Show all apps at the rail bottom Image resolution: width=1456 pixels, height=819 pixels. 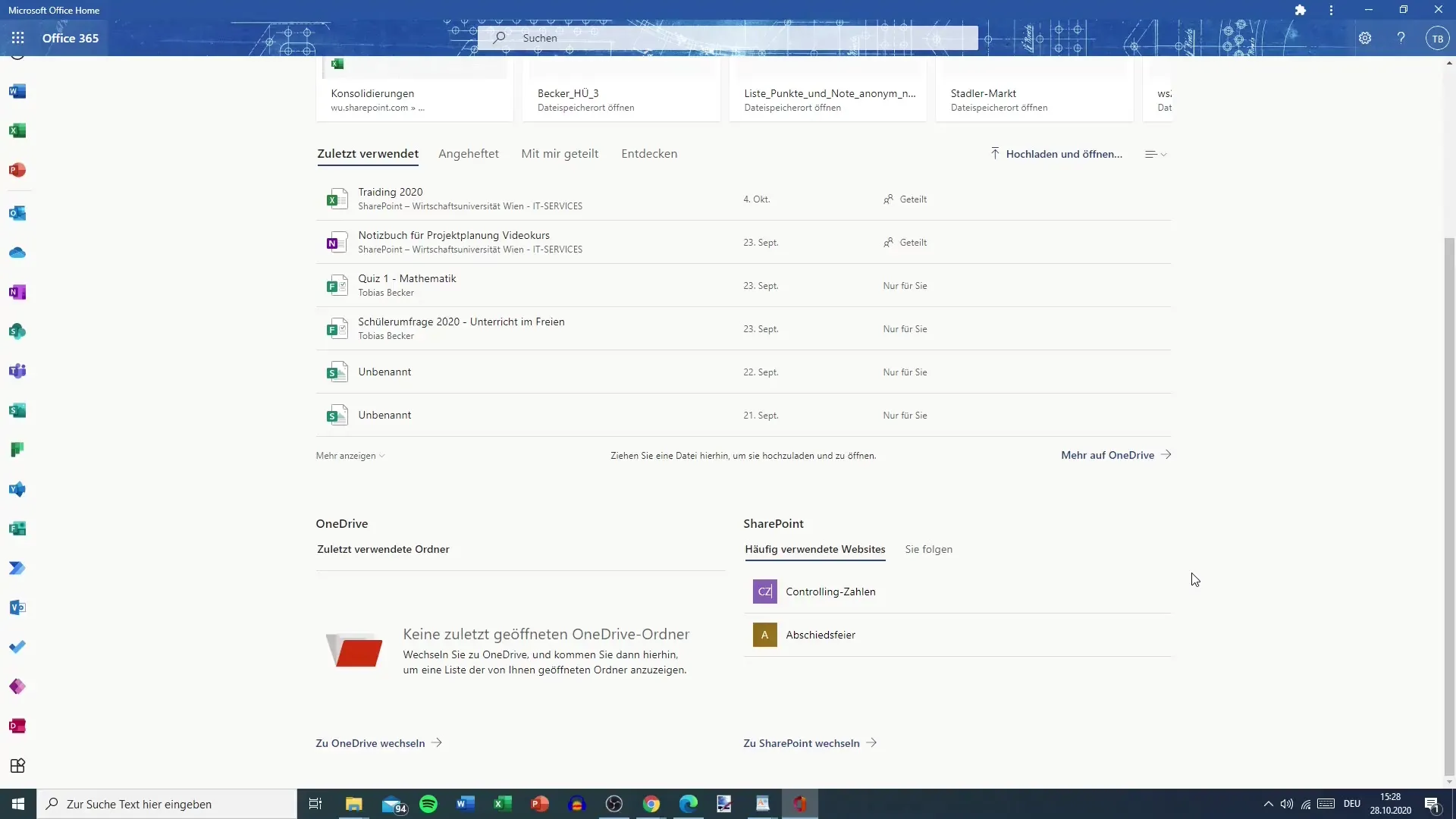[x=17, y=765]
